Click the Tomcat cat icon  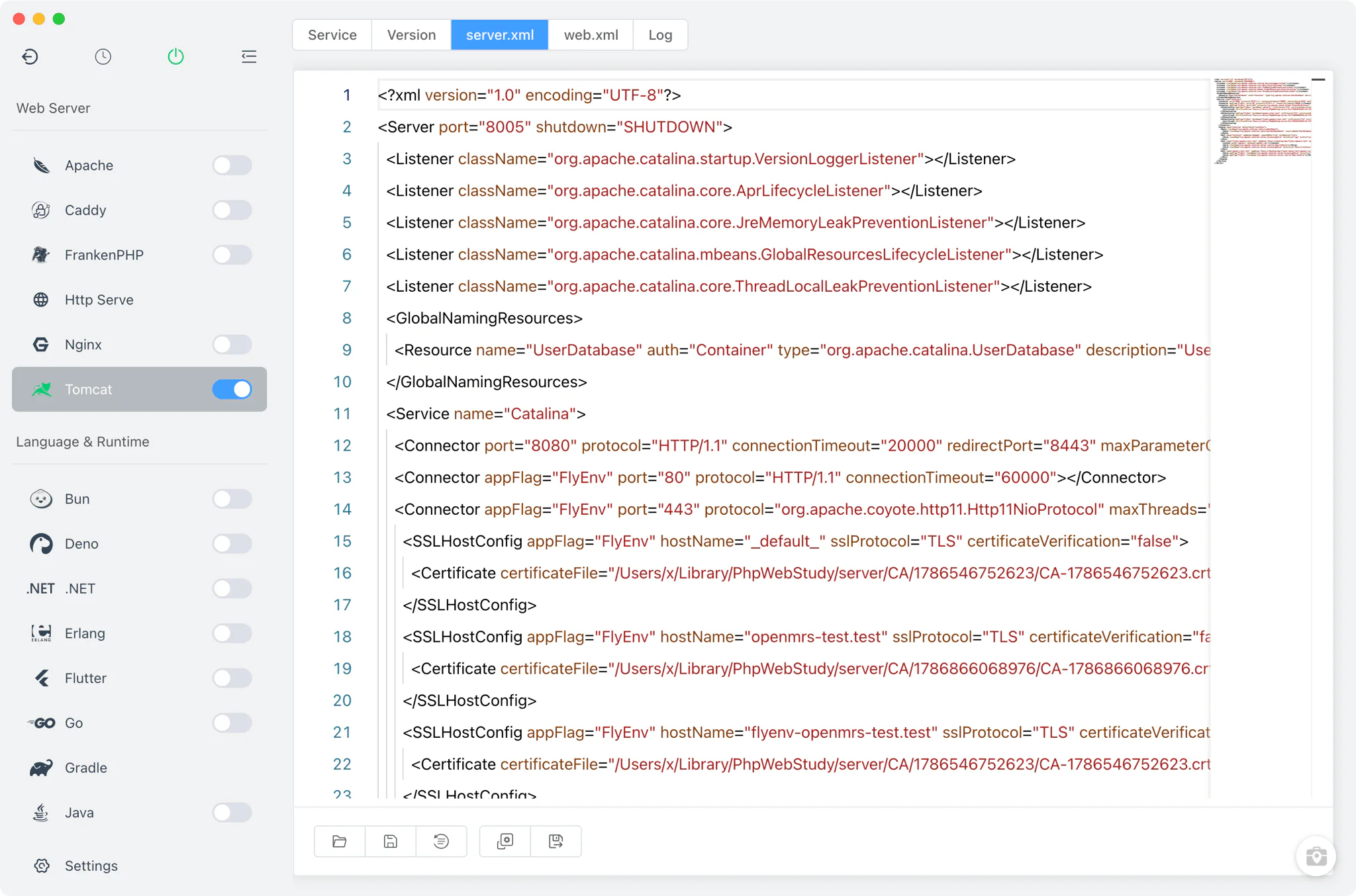tap(41, 389)
